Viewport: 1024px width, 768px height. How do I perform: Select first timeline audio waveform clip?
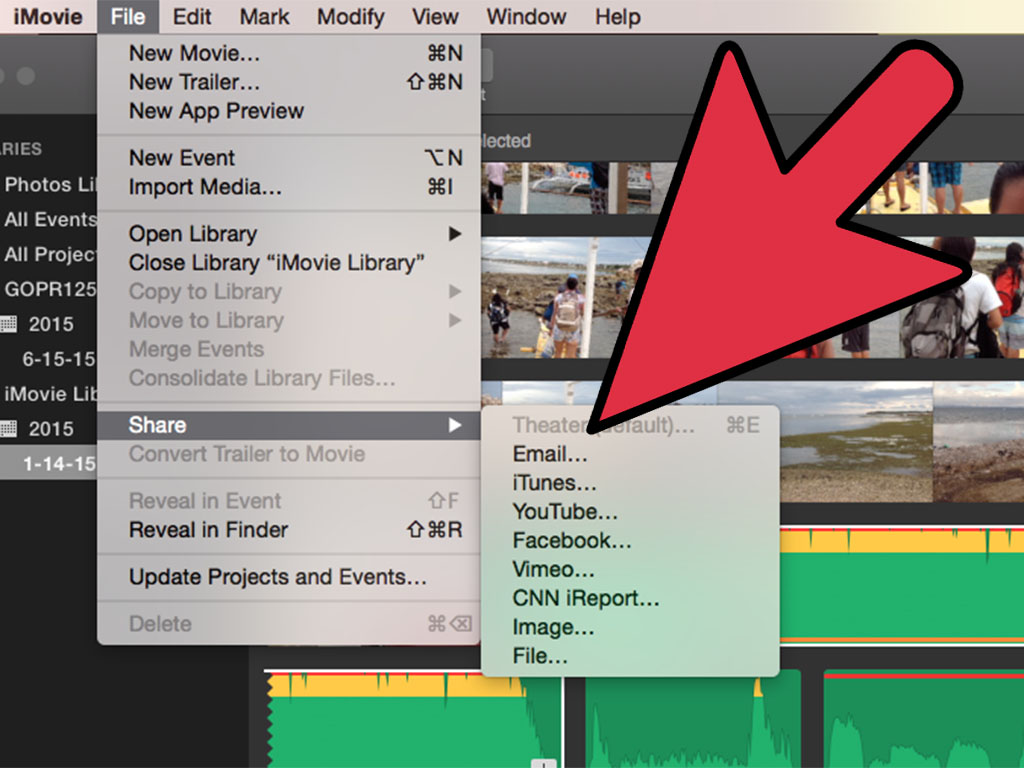pos(413,720)
